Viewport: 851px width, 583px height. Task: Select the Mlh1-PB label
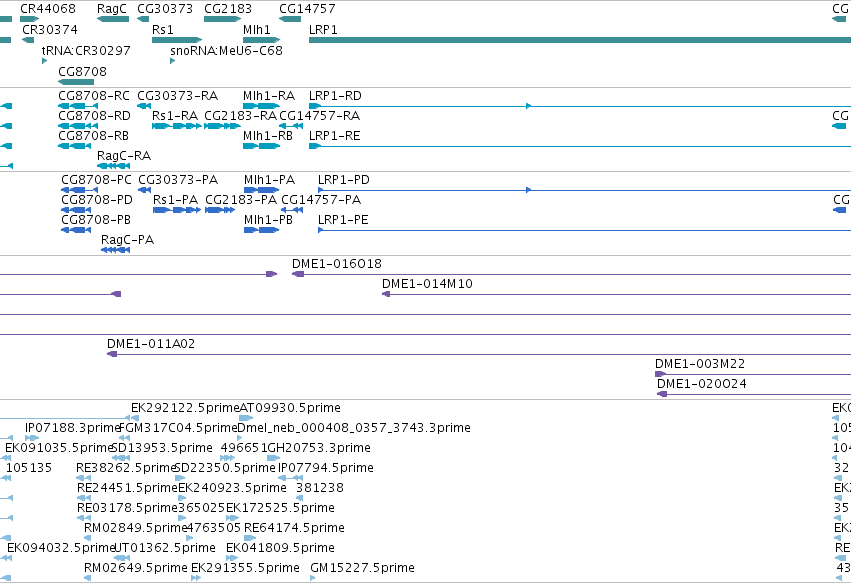pos(268,220)
